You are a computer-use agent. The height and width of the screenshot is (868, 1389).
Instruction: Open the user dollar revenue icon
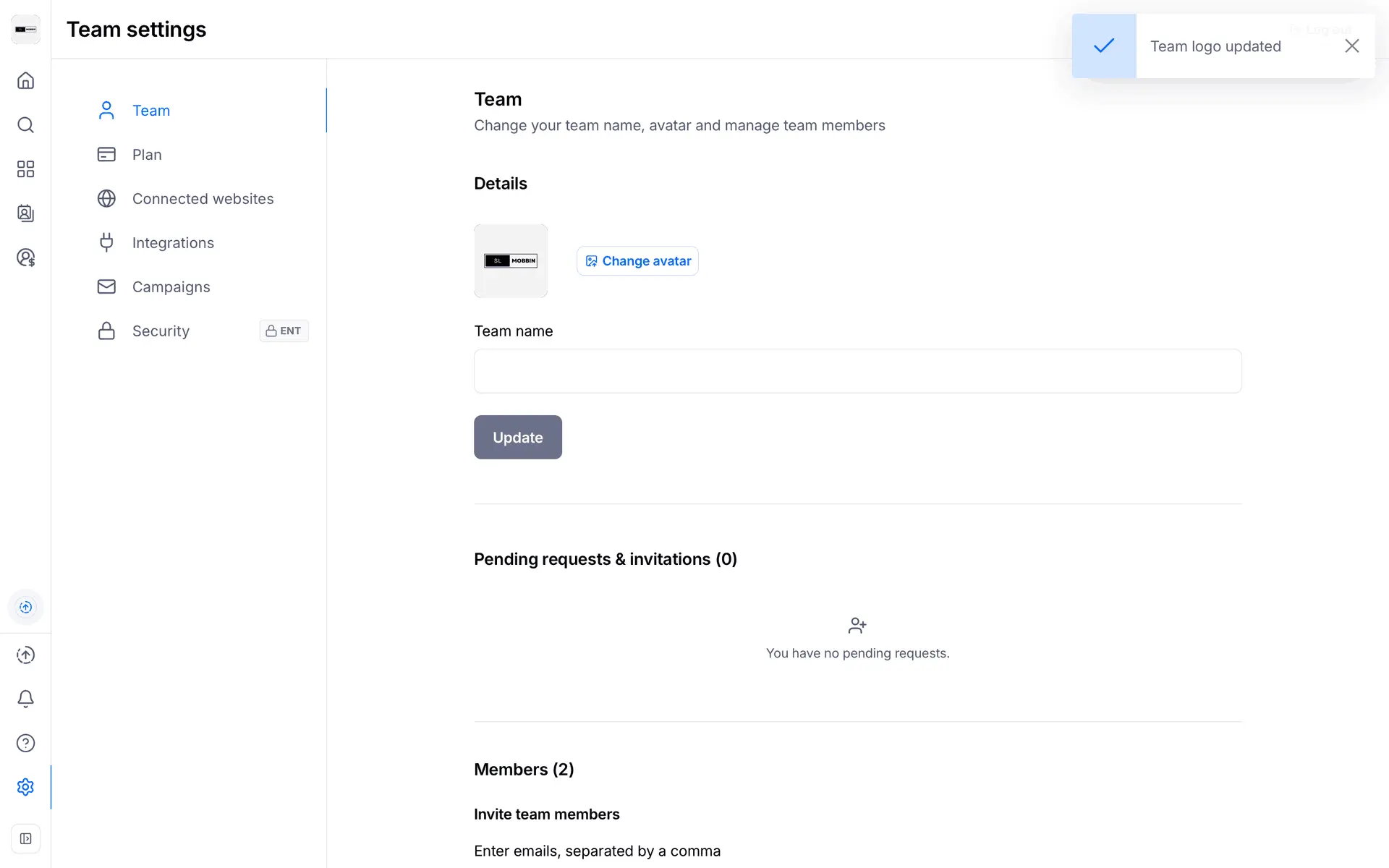[x=25, y=258]
